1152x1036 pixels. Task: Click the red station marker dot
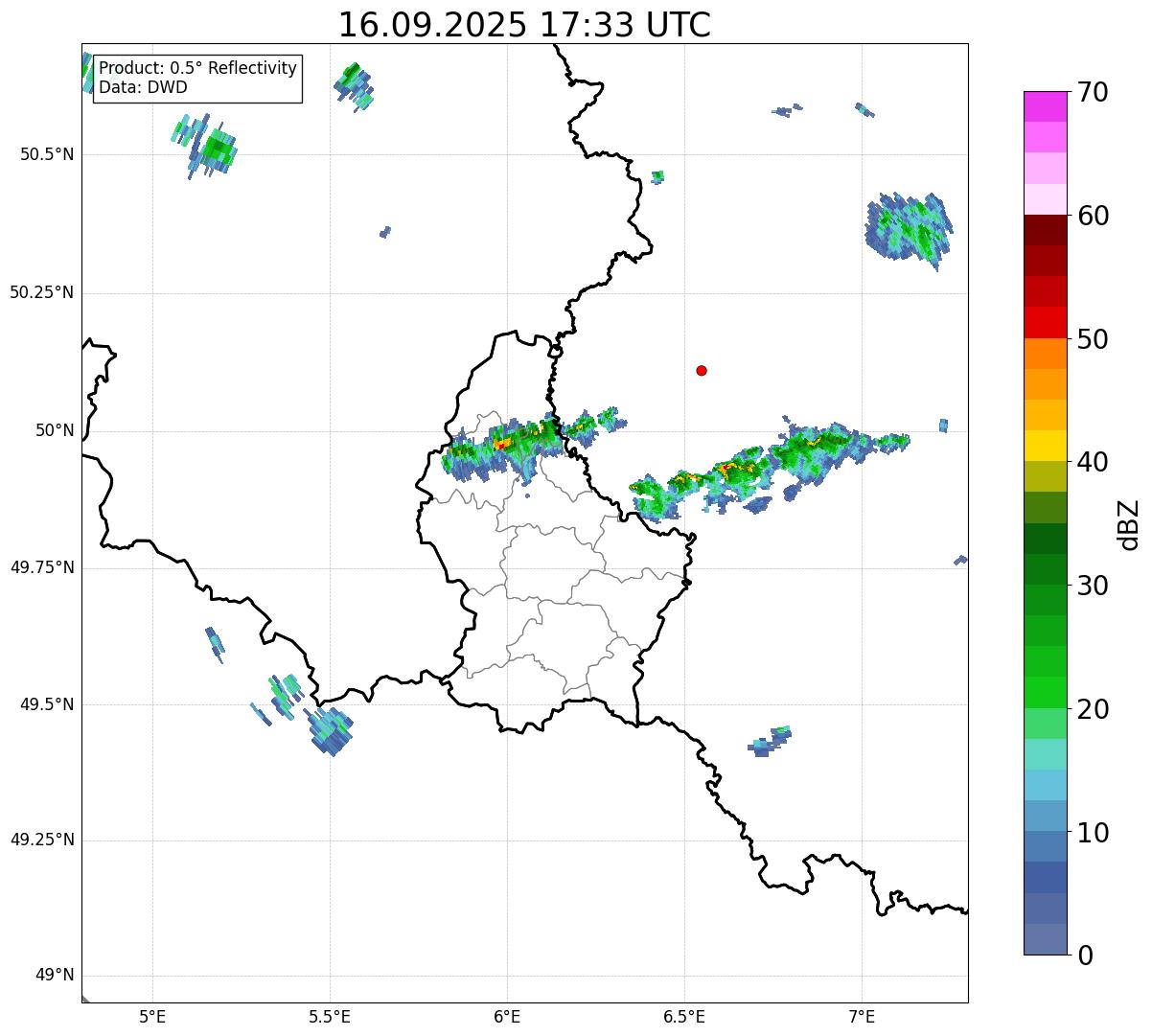[702, 370]
